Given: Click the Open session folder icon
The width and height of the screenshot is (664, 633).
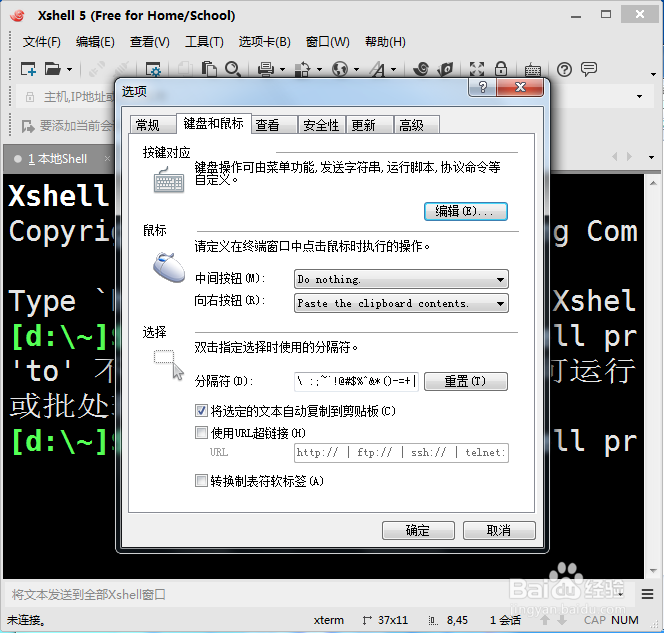Looking at the screenshot, I should [x=53, y=69].
